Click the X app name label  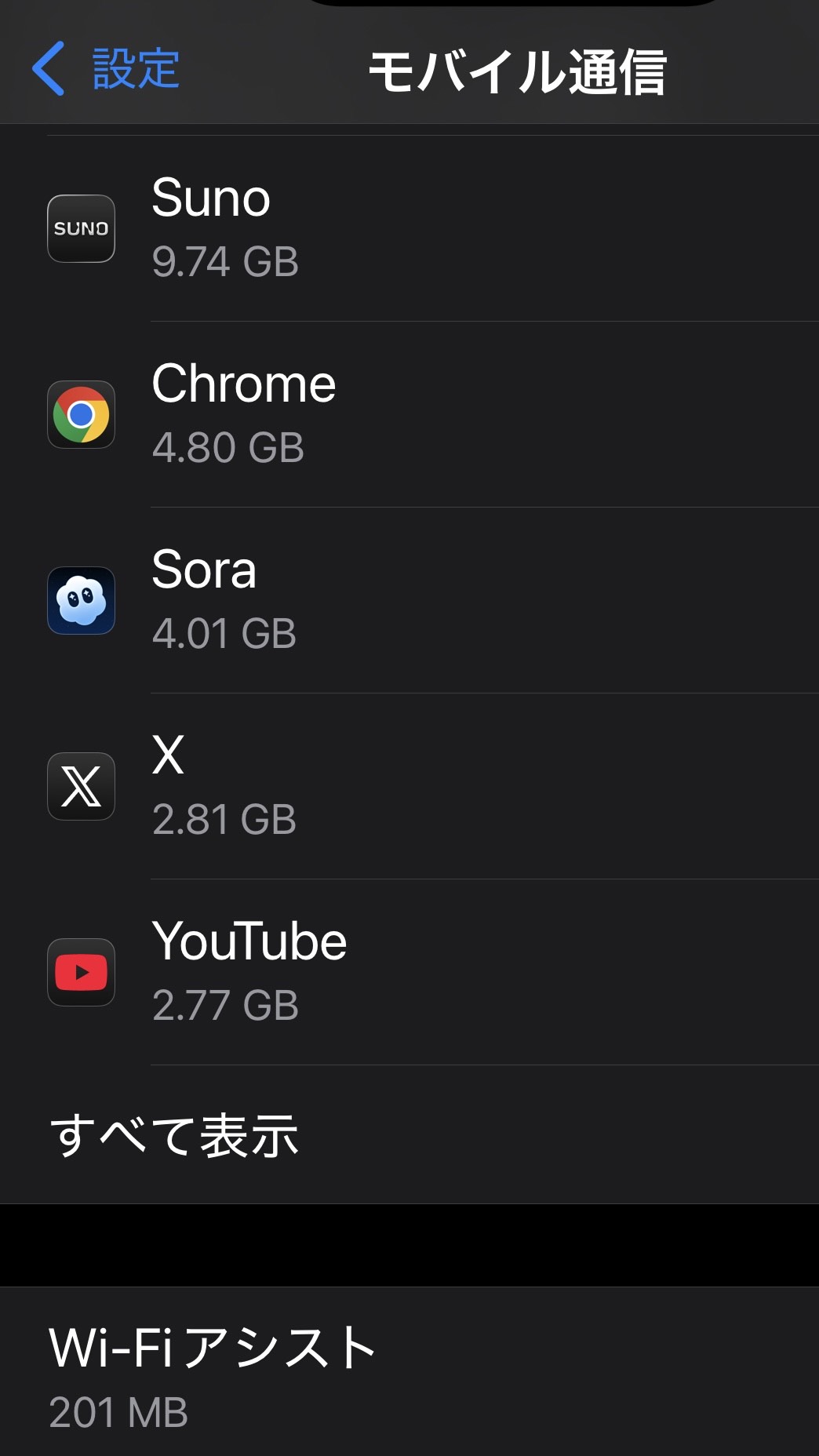[168, 755]
